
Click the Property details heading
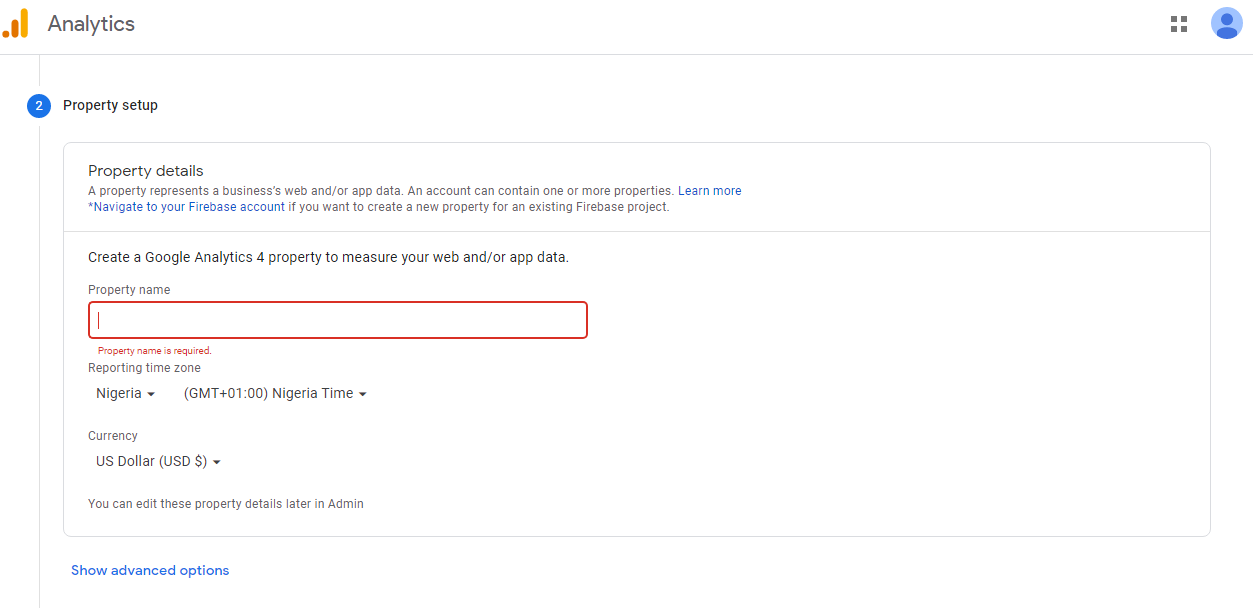pos(146,171)
